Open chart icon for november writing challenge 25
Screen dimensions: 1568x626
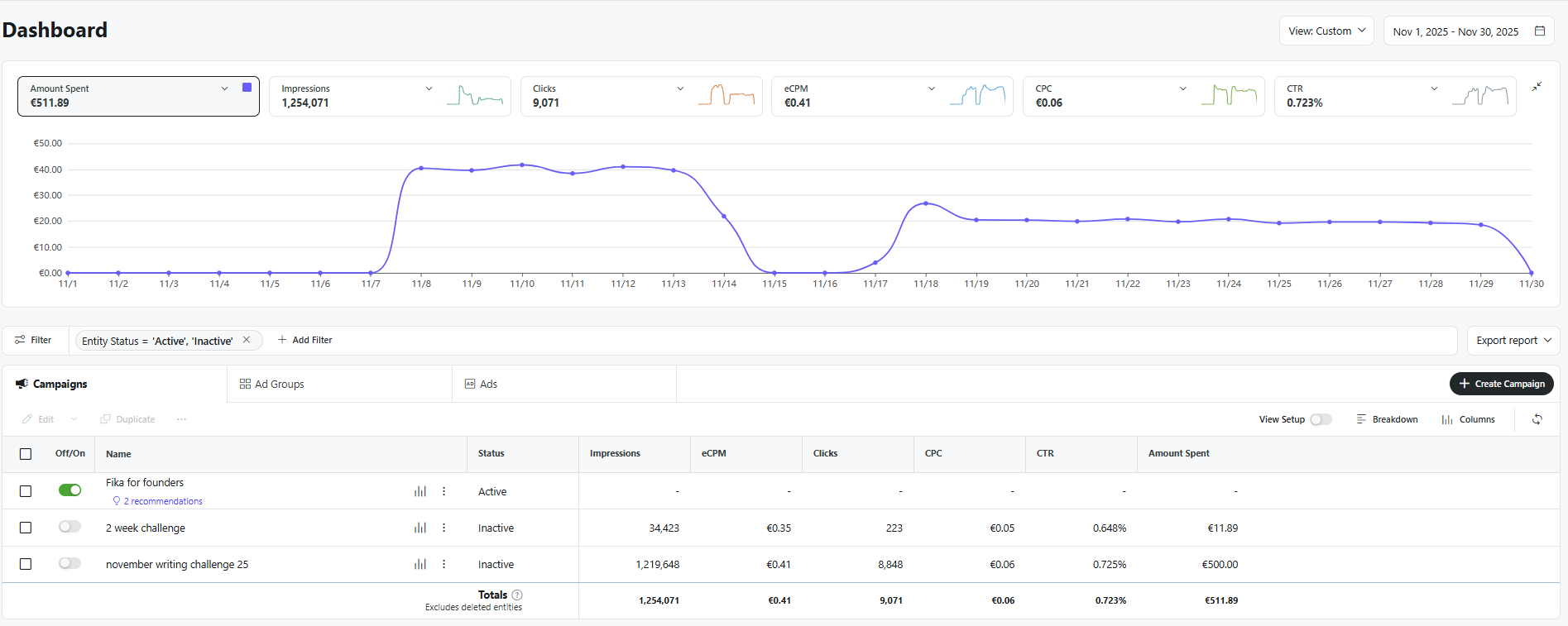[x=420, y=564]
